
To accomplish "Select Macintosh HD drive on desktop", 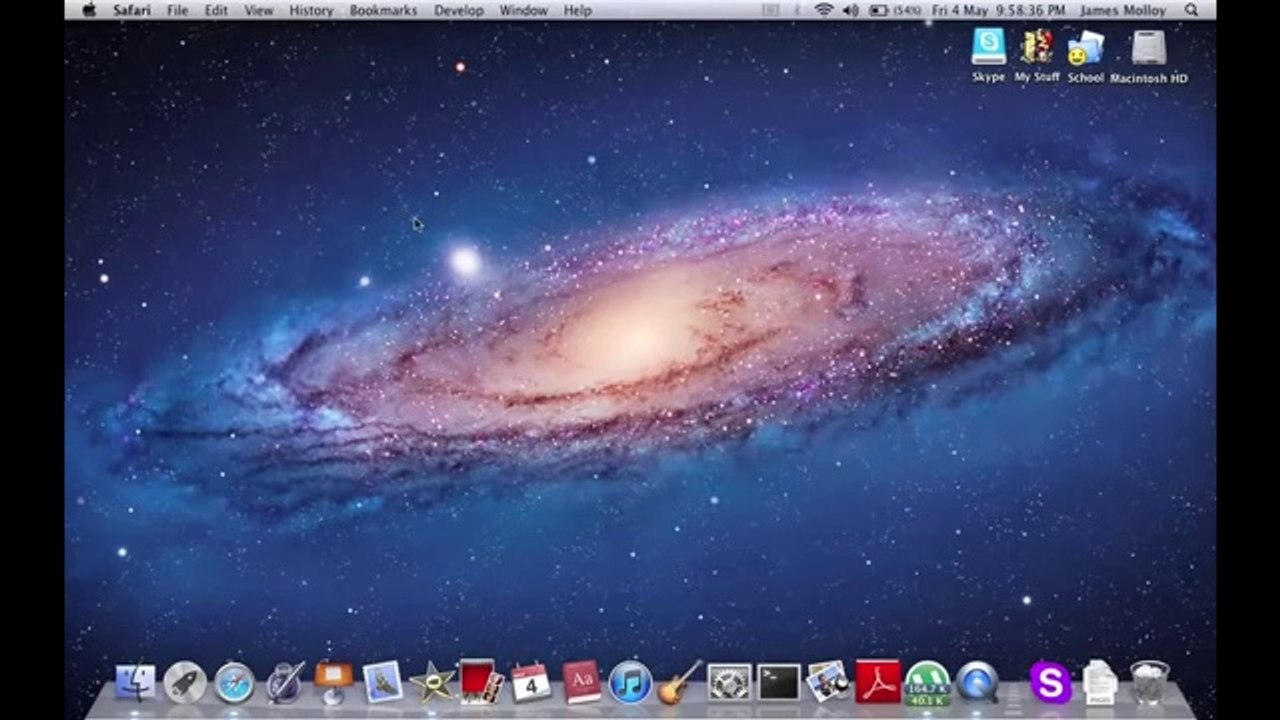I will (1149, 56).
